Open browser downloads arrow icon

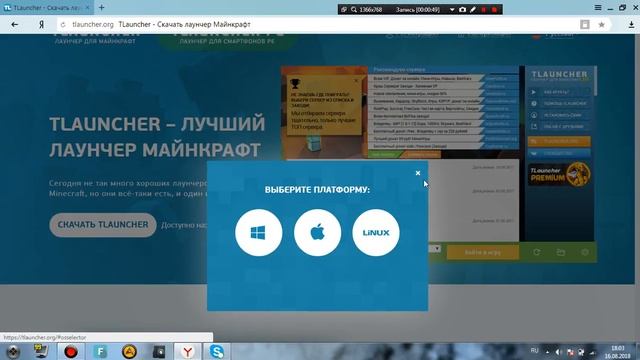[631, 25]
